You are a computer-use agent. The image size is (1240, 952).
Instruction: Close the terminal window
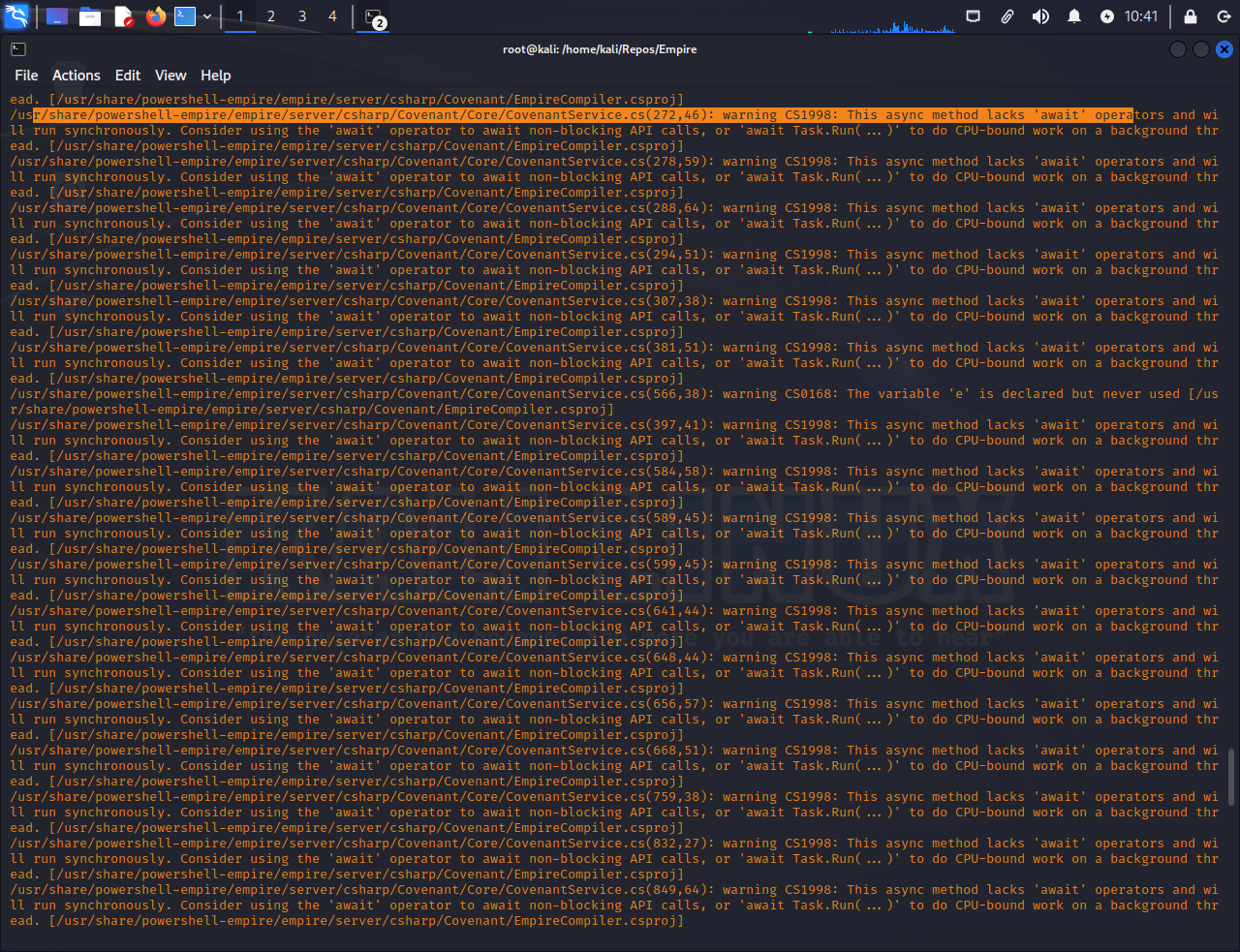1224,49
